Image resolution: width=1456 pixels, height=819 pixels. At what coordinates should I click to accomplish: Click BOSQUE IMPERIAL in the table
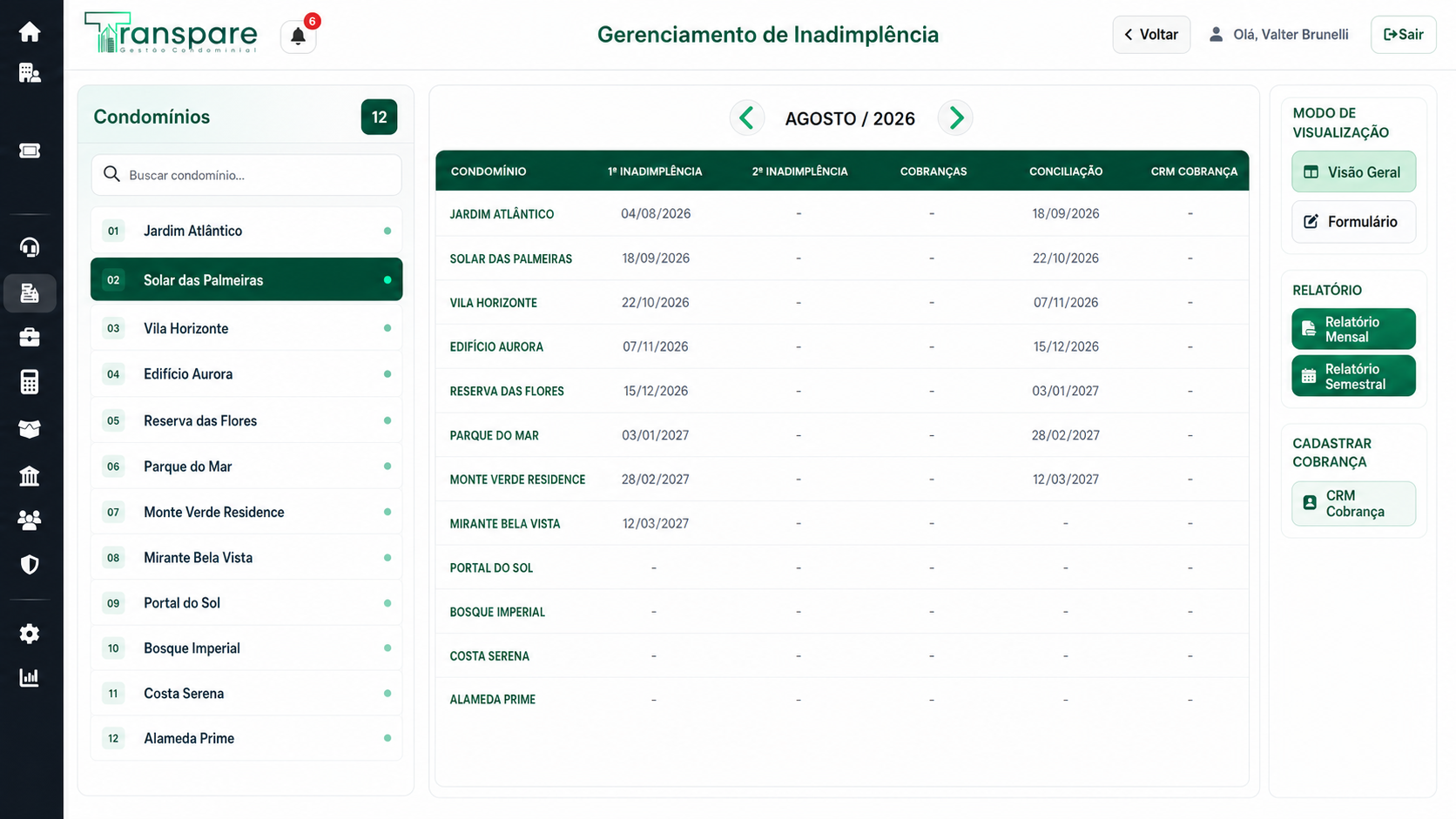pos(497,612)
